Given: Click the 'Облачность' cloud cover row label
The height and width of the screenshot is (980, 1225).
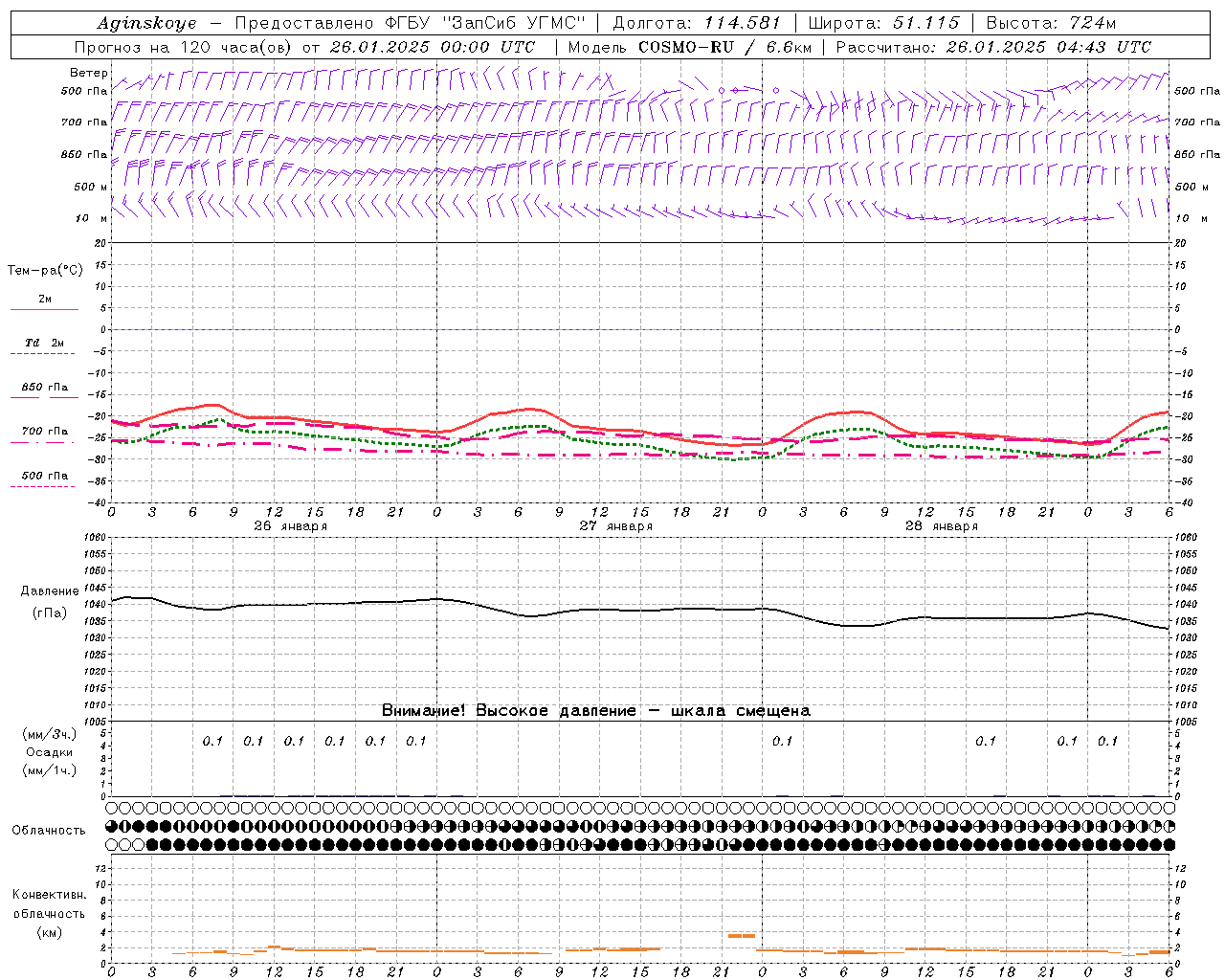Looking at the screenshot, I should pos(49,831).
